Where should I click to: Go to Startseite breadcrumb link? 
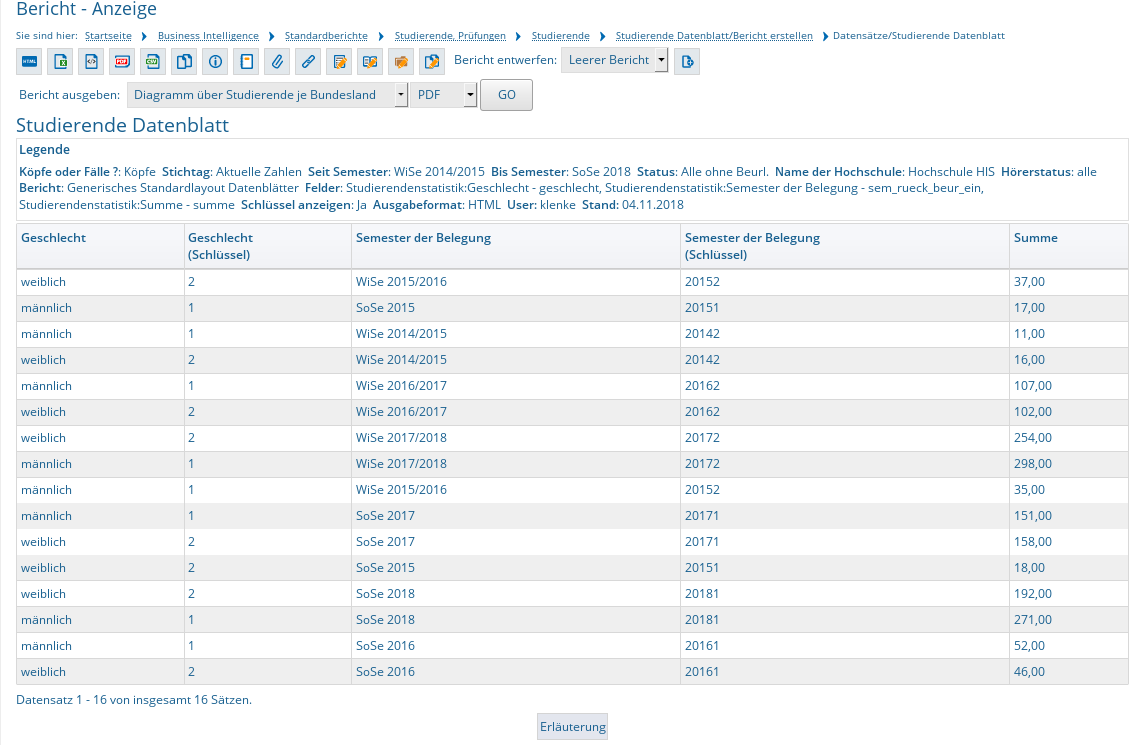pyautogui.click(x=108, y=36)
